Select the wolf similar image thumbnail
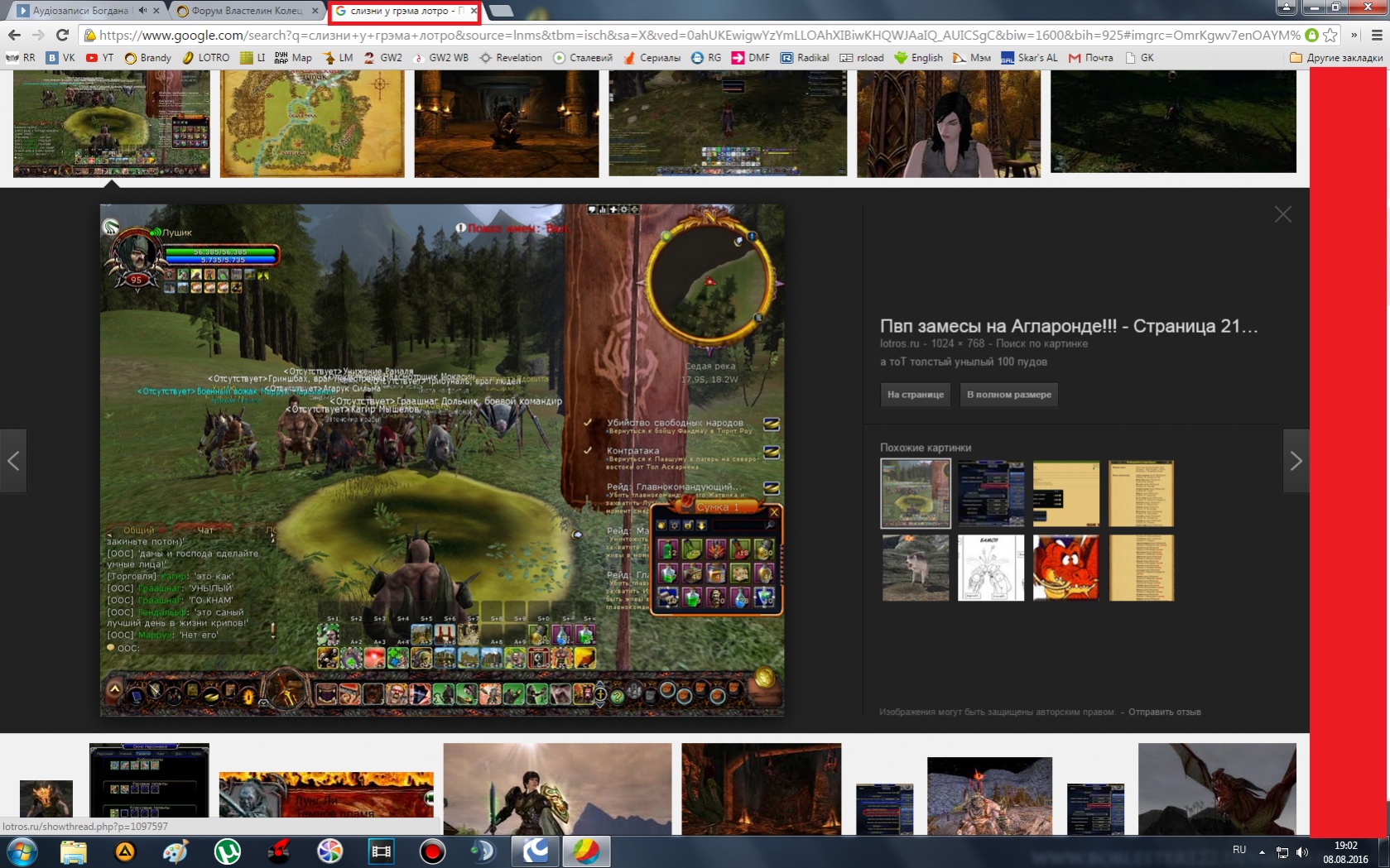Image resolution: width=1390 pixels, height=868 pixels. (x=915, y=568)
